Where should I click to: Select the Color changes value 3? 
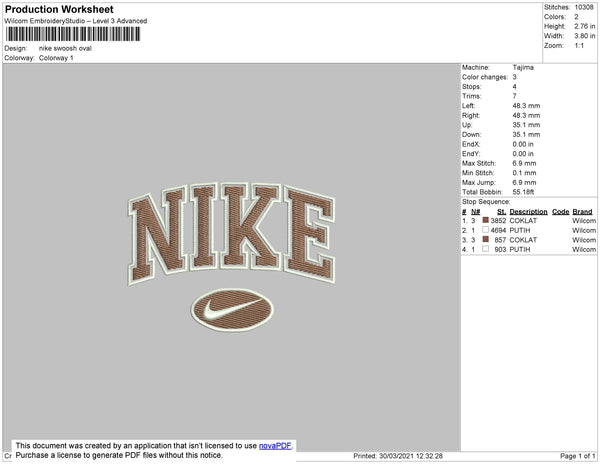(515, 77)
